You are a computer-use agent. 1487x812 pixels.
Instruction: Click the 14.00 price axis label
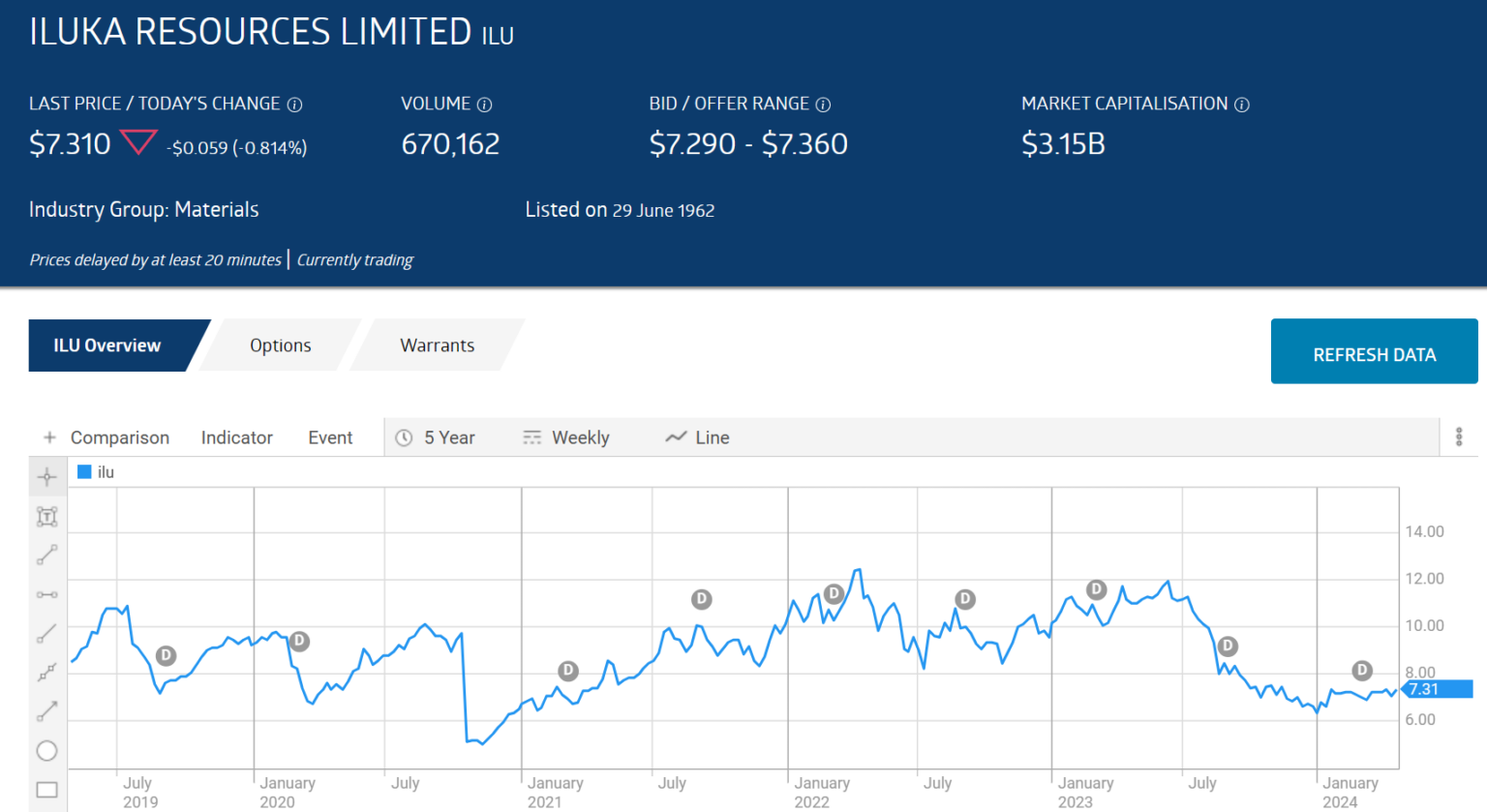tap(1424, 531)
